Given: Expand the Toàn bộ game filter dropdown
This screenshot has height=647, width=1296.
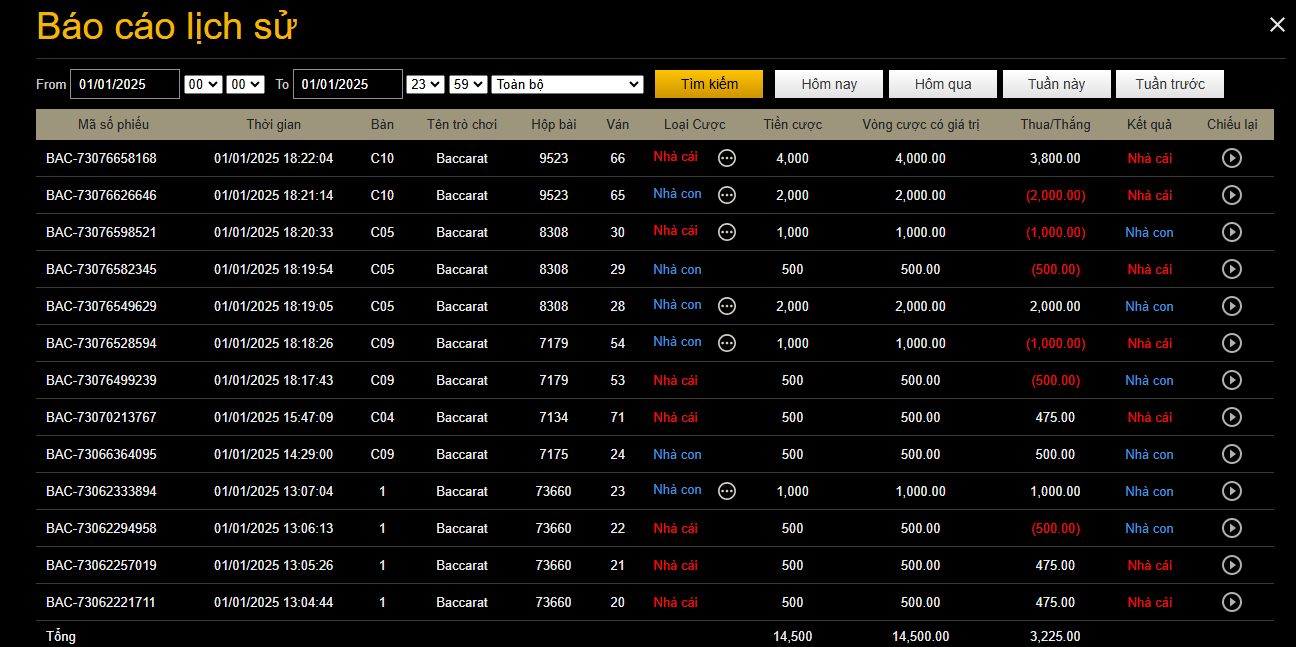Looking at the screenshot, I should 567,85.
